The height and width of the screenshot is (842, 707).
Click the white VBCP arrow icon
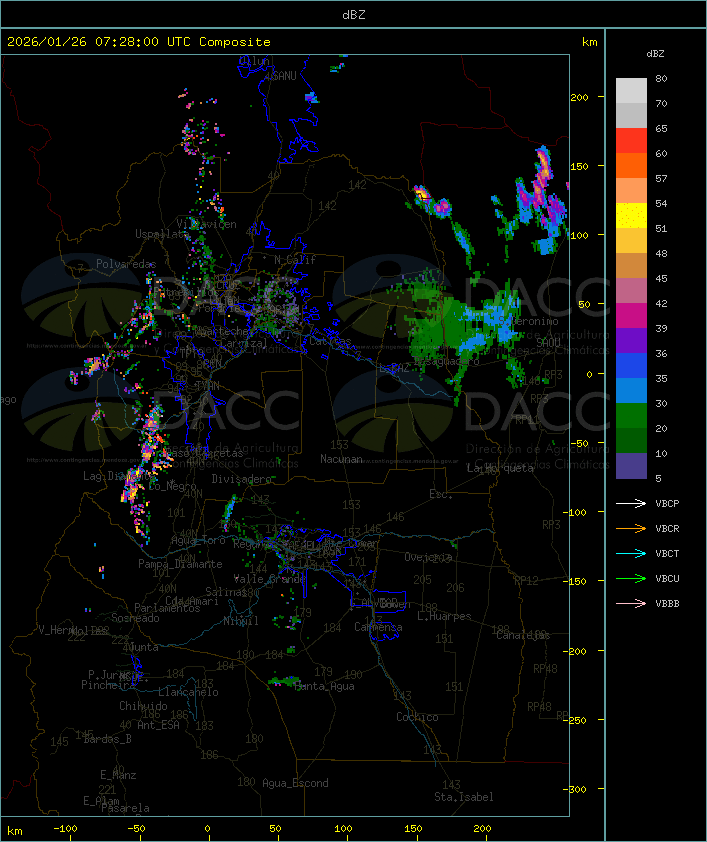click(631, 504)
